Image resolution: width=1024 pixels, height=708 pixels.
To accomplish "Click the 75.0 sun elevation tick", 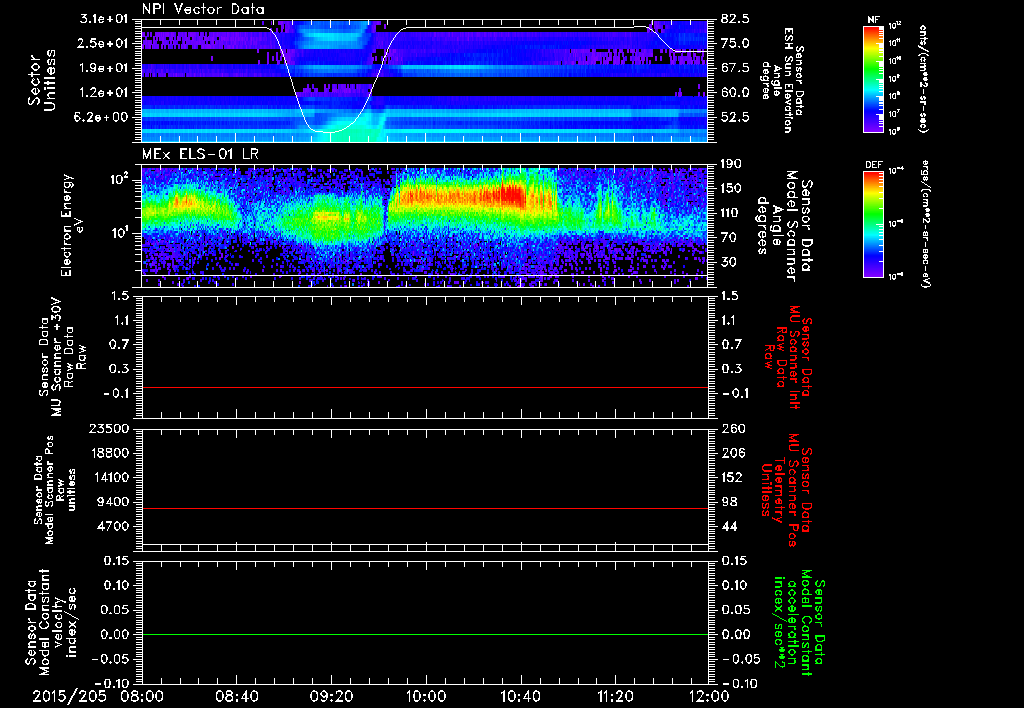I will 735,43.
